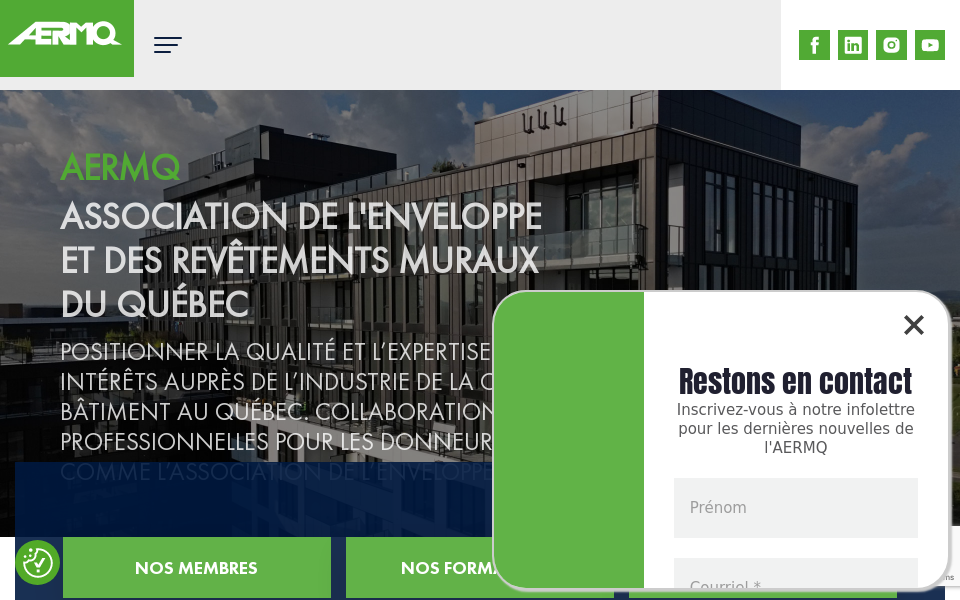Click the Restons en contact popup title
Image resolution: width=960 pixels, height=600 pixels.
click(x=795, y=382)
